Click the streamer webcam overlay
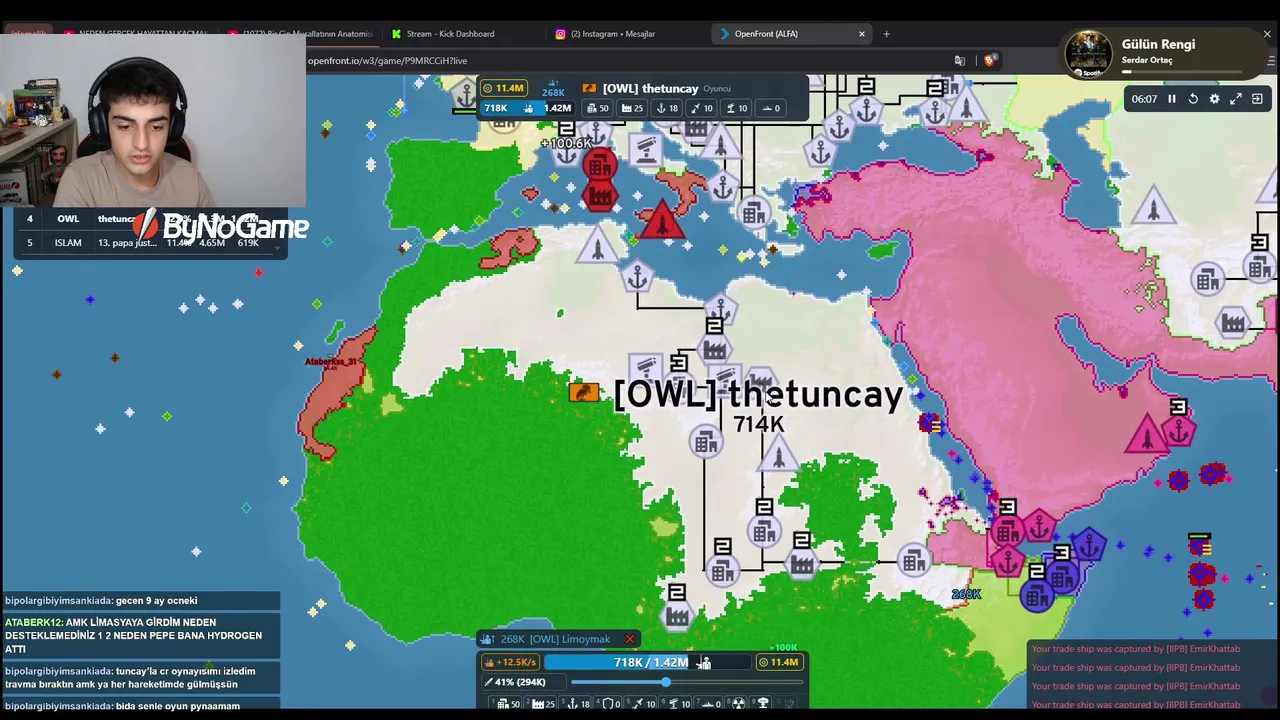Screen dimensions: 1280x720 (x=153, y=120)
